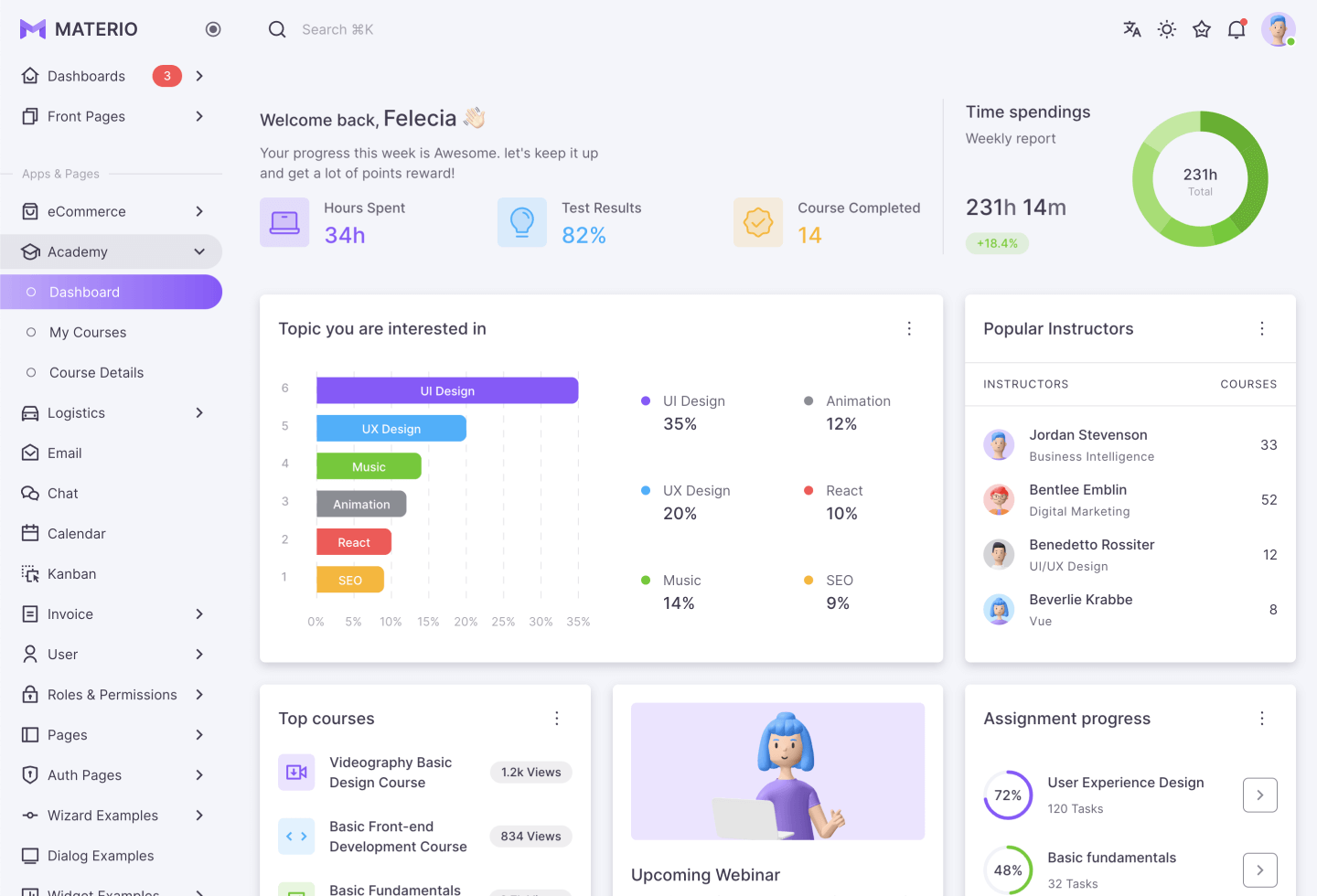Screen dimensions: 1317x896
Task: Click the Upcoming Webinar illustration
Action: [778, 772]
